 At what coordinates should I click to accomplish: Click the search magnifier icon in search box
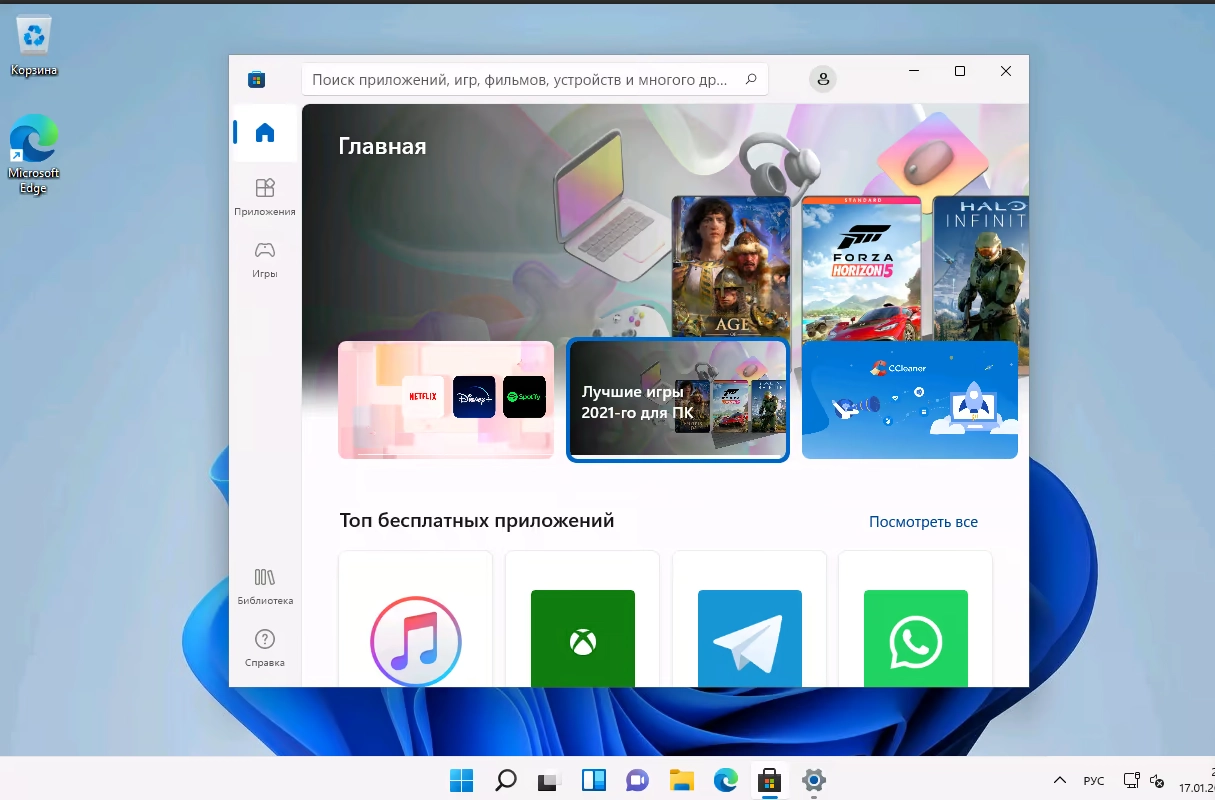pos(751,79)
